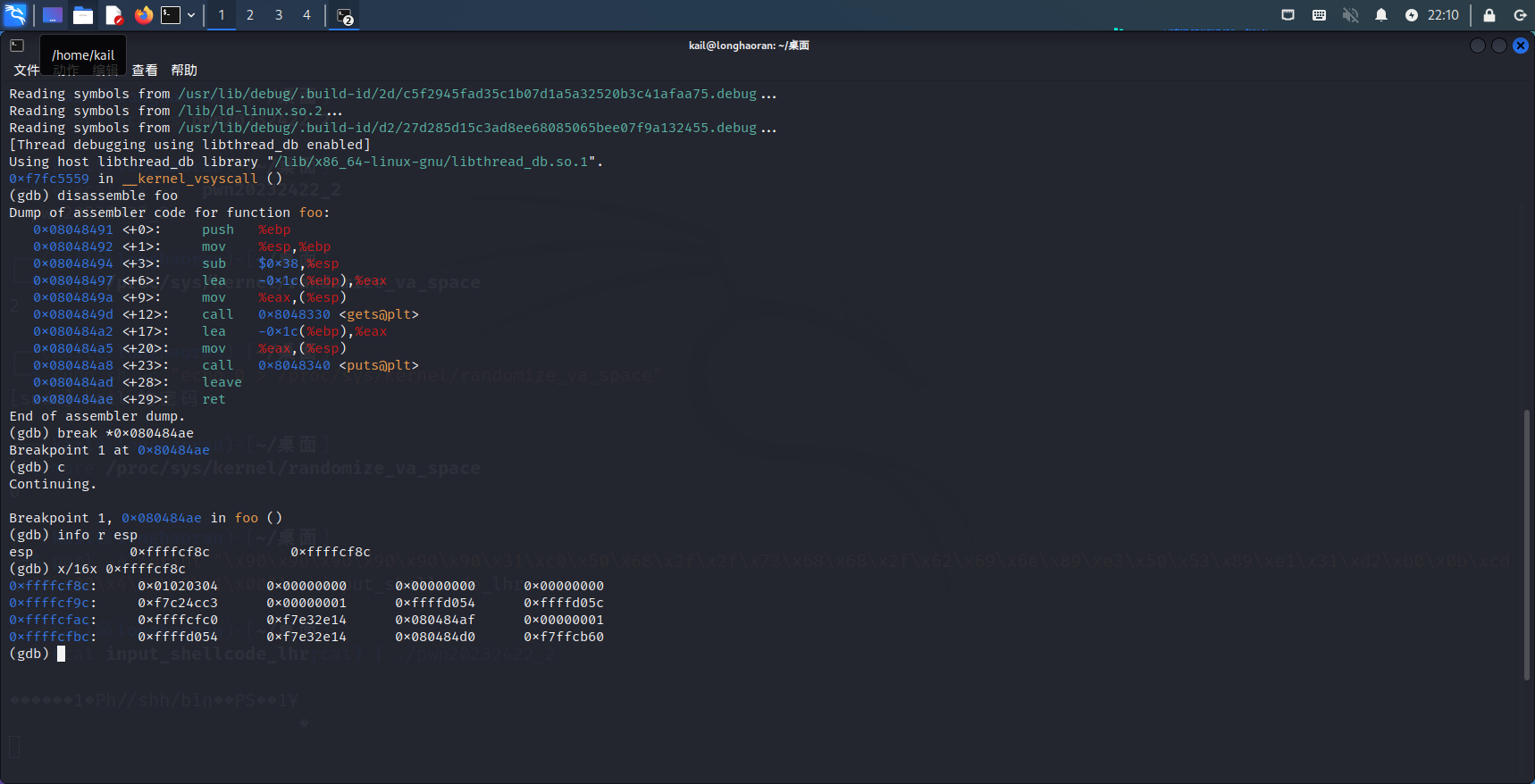Click the 0xffffcfbc: row address label
This screenshot has width=1535, height=784.
tap(53, 637)
